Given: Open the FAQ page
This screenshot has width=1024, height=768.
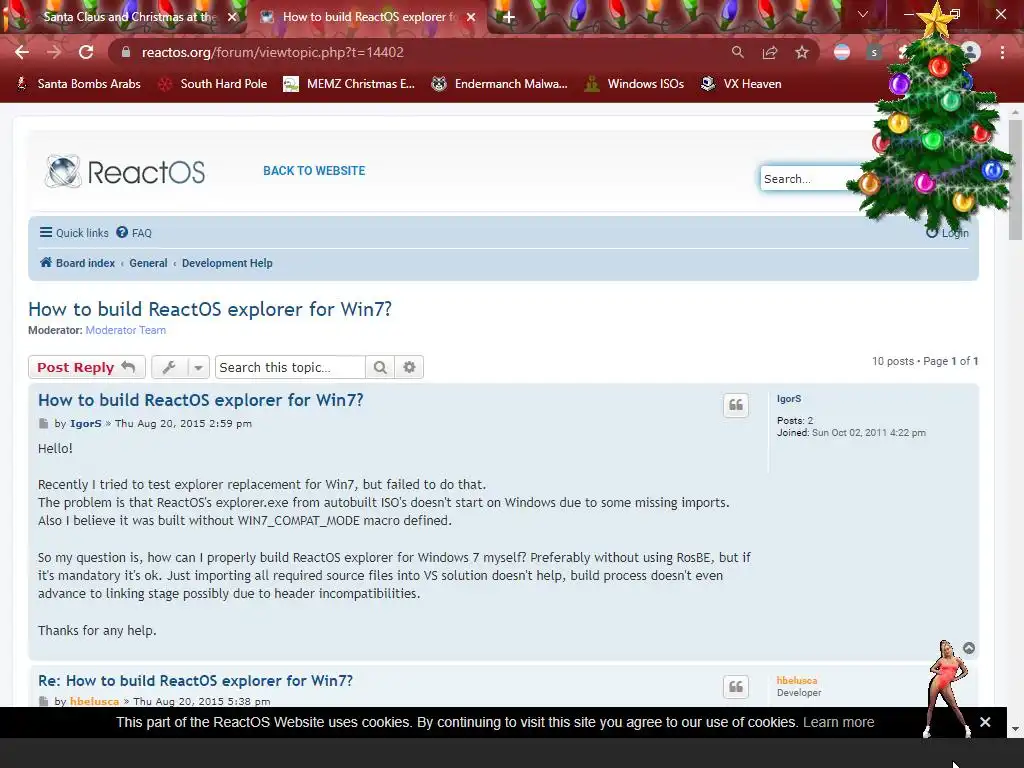Looking at the screenshot, I should [x=134, y=232].
